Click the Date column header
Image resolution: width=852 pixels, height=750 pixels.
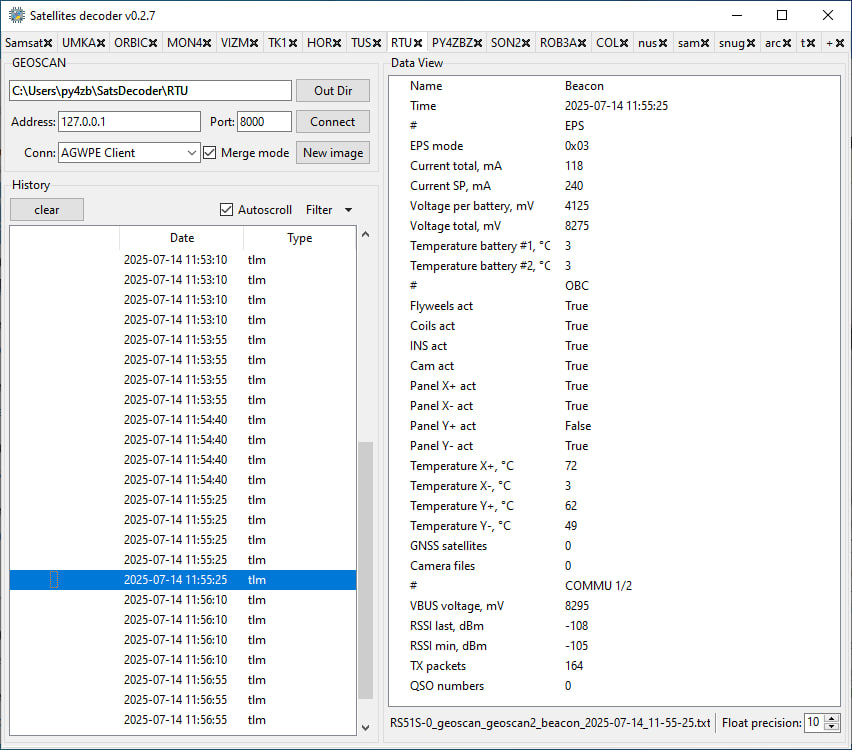click(181, 238)
